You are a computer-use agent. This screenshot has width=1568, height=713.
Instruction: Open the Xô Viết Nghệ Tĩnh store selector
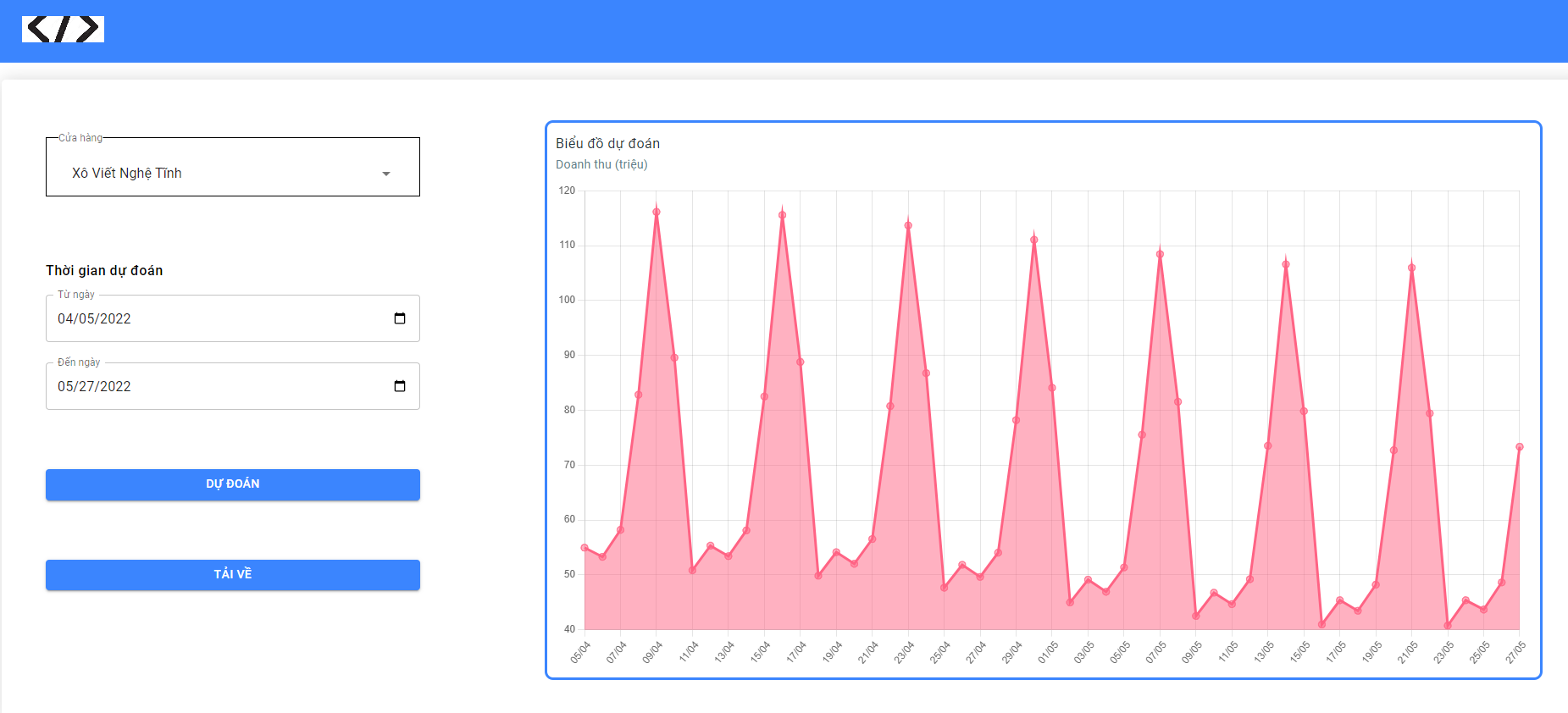pos(233,168)
